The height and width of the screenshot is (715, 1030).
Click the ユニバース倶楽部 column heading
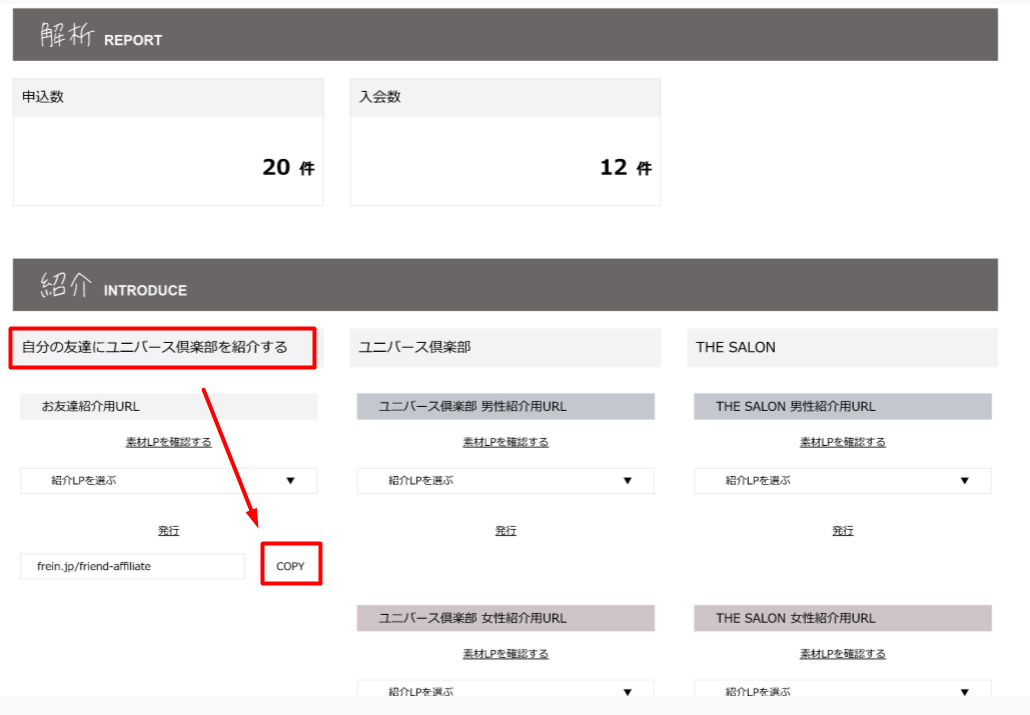click(414, 347)
